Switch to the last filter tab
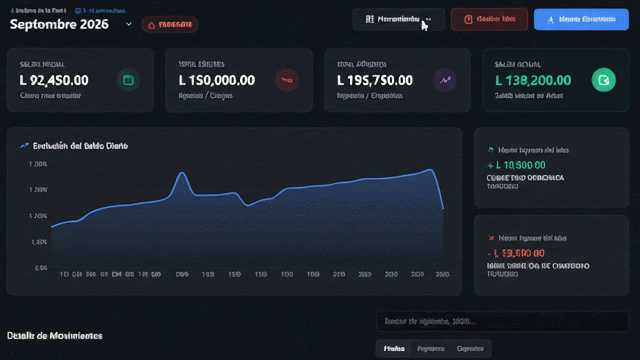This screenshot has height=360, width=640. (470, 349)
